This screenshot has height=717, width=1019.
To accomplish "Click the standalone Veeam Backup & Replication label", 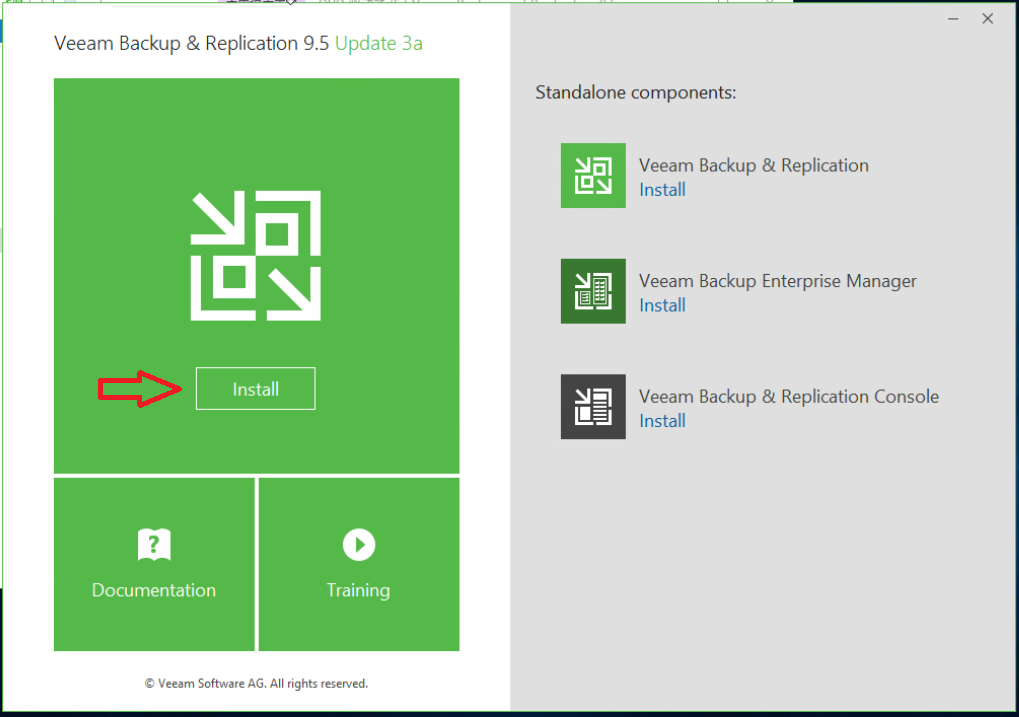I will [x=754, y=165].
